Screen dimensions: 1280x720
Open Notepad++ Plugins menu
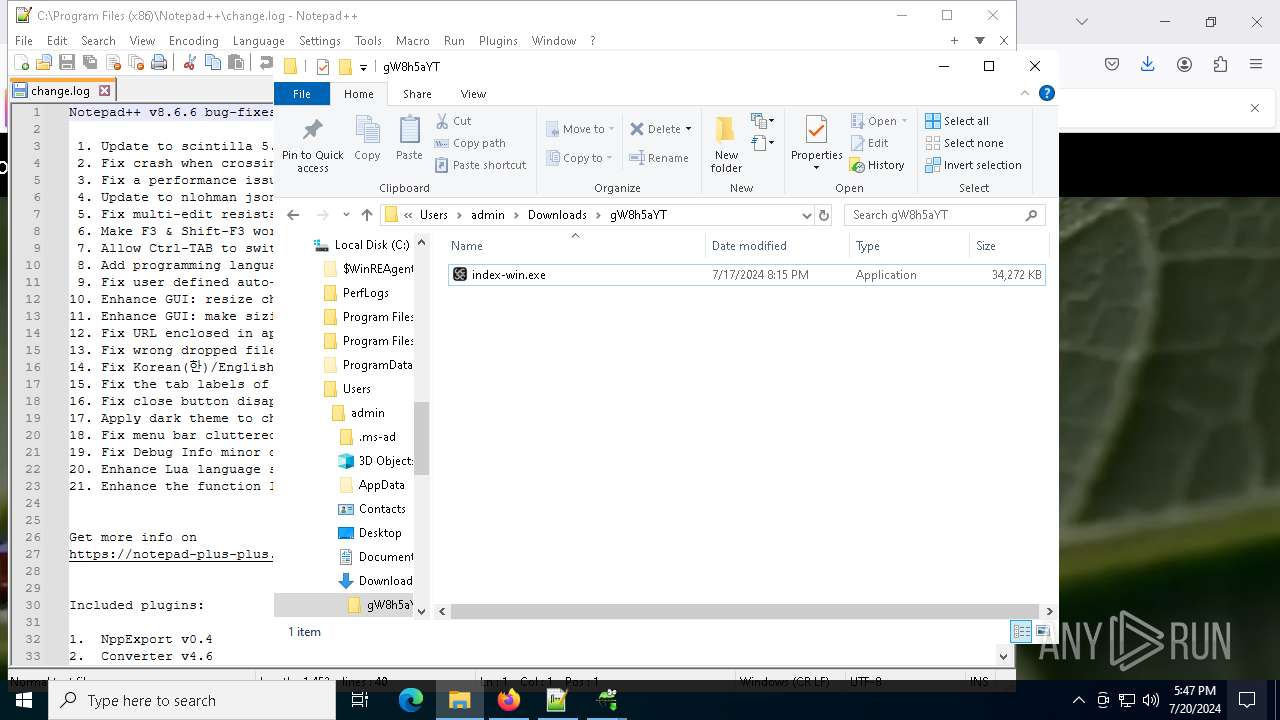[x=498, y=41]
